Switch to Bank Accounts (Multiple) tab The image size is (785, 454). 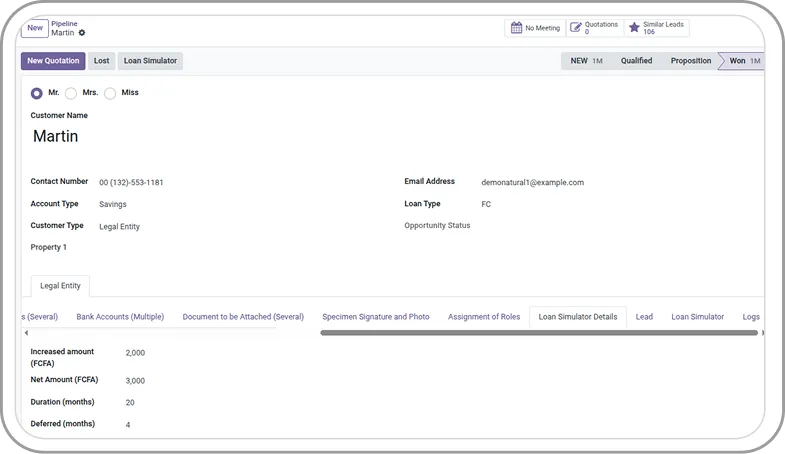(x=120, y=317)
